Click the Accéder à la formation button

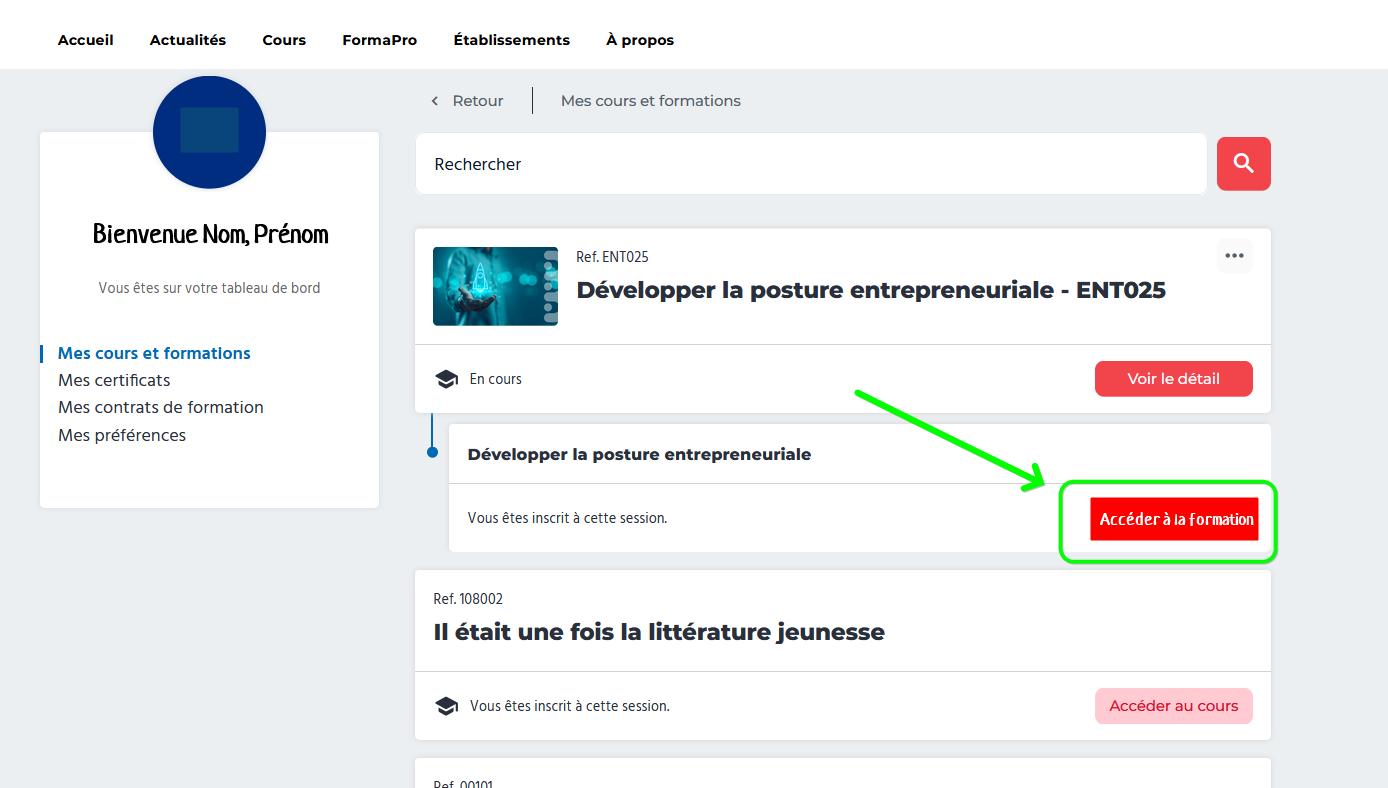(1174, 519)
